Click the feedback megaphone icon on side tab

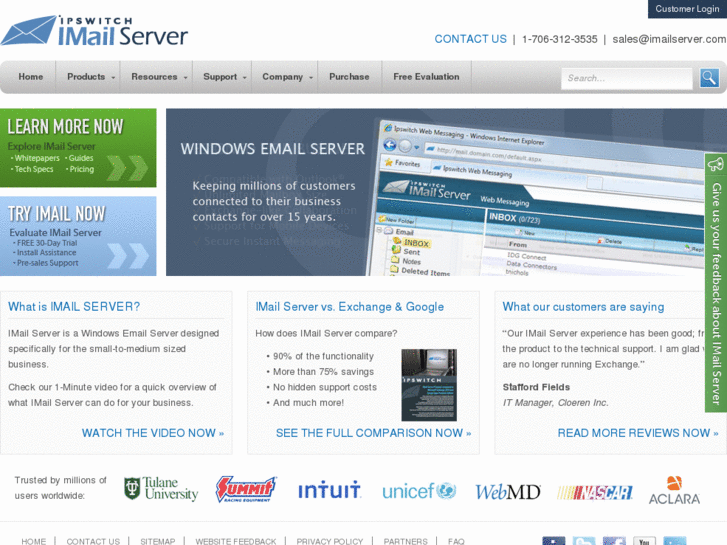715,164
